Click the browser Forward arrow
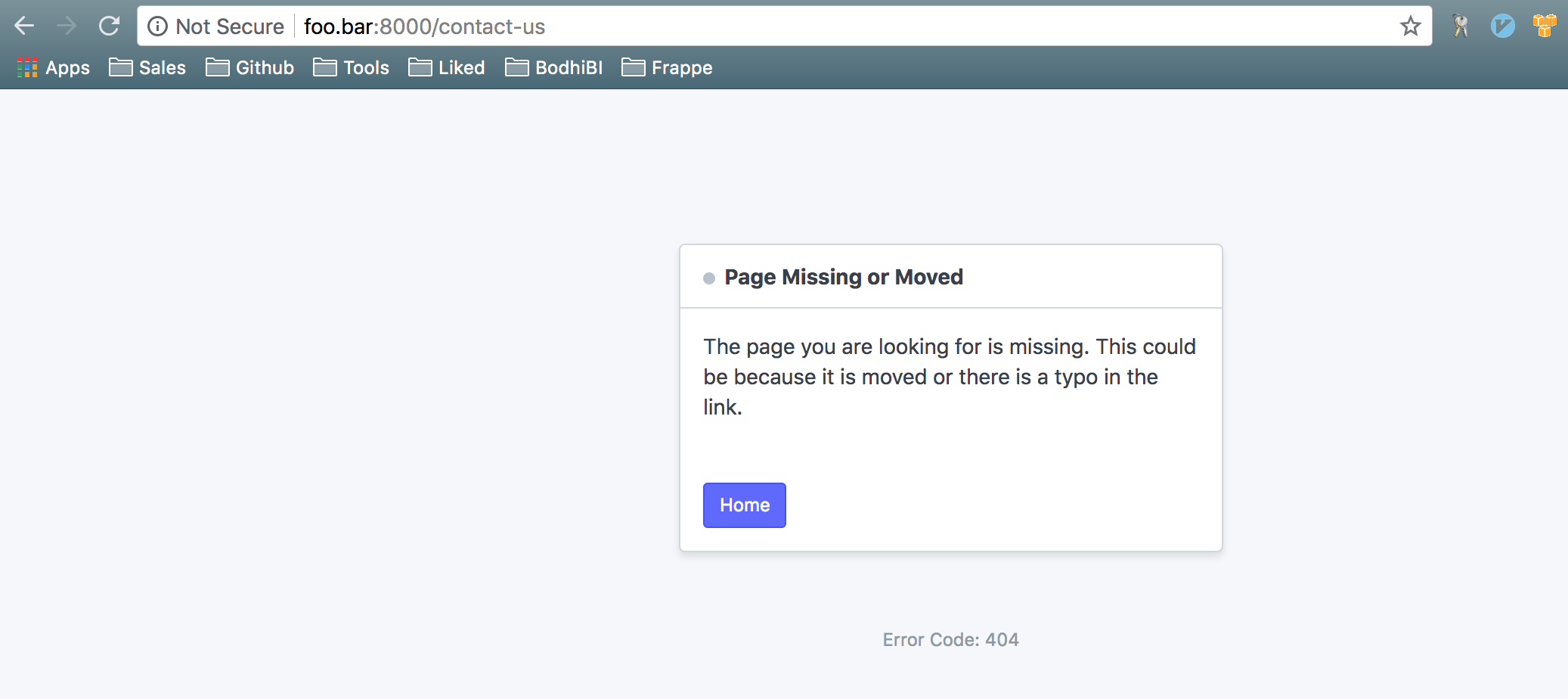The image size is (1568, 699). click(x=67, y=26)
